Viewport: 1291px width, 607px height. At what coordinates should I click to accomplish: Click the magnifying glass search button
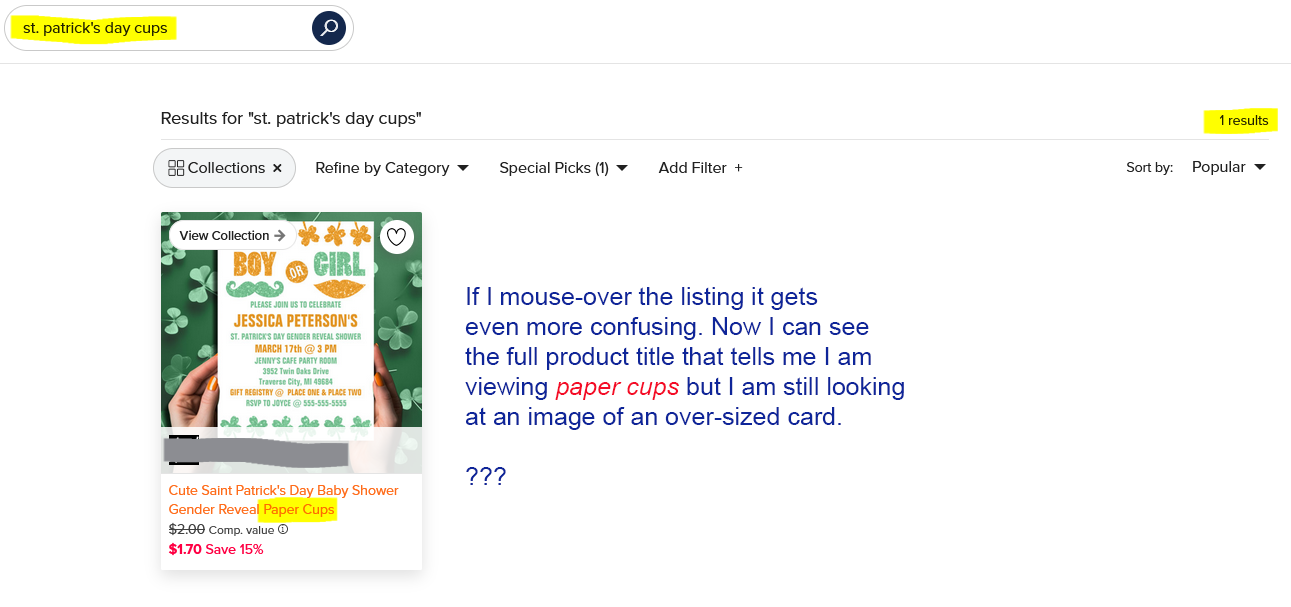328,28
